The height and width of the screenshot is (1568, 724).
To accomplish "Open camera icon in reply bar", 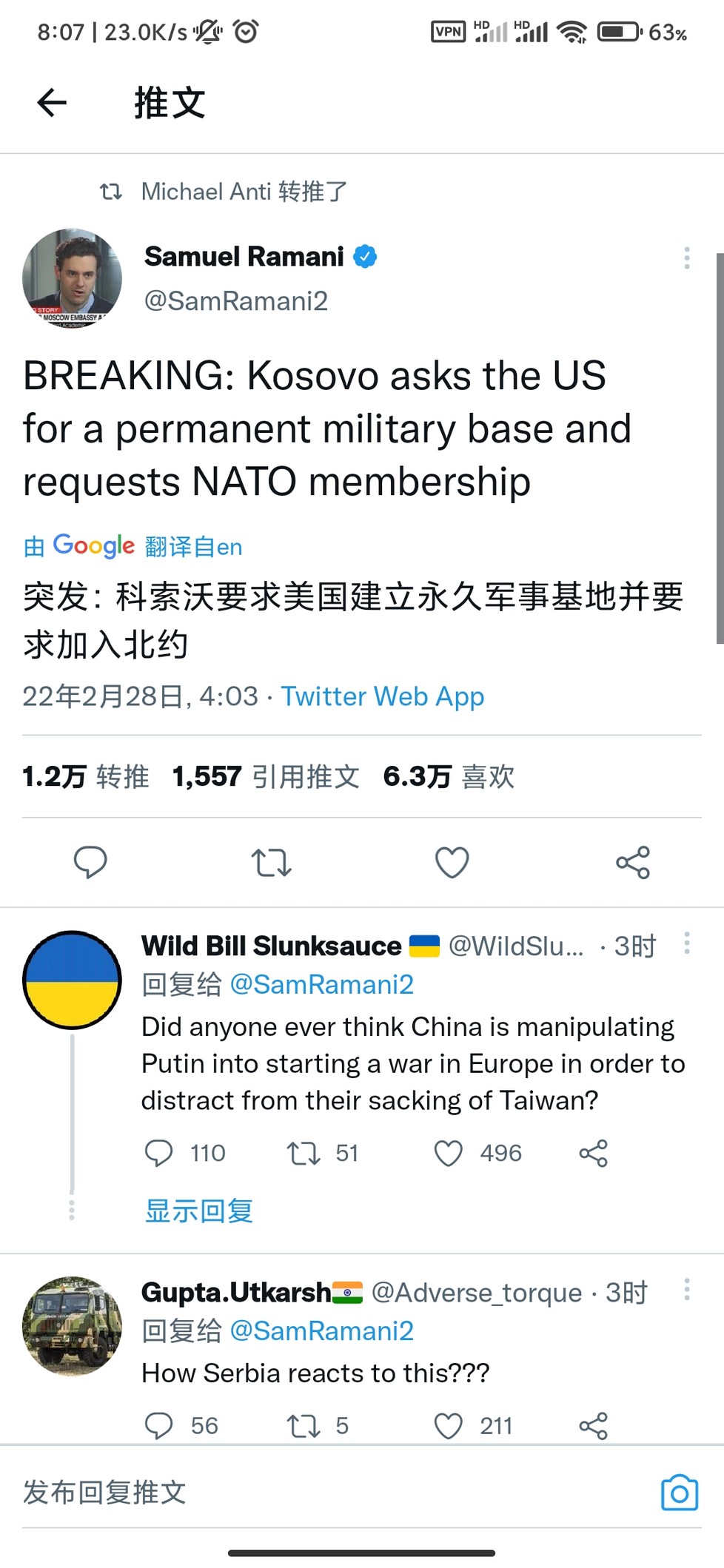I will click(x=679, y=1493).
